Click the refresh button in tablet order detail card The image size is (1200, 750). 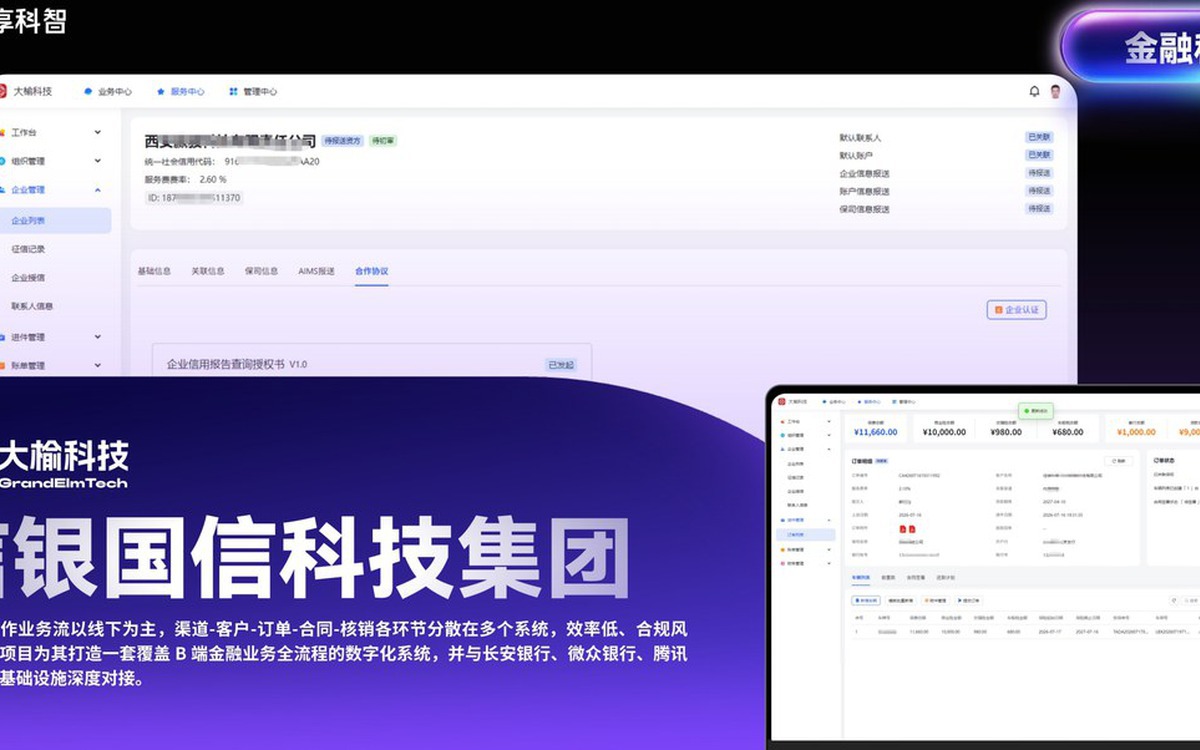[x=1118, y=461]
